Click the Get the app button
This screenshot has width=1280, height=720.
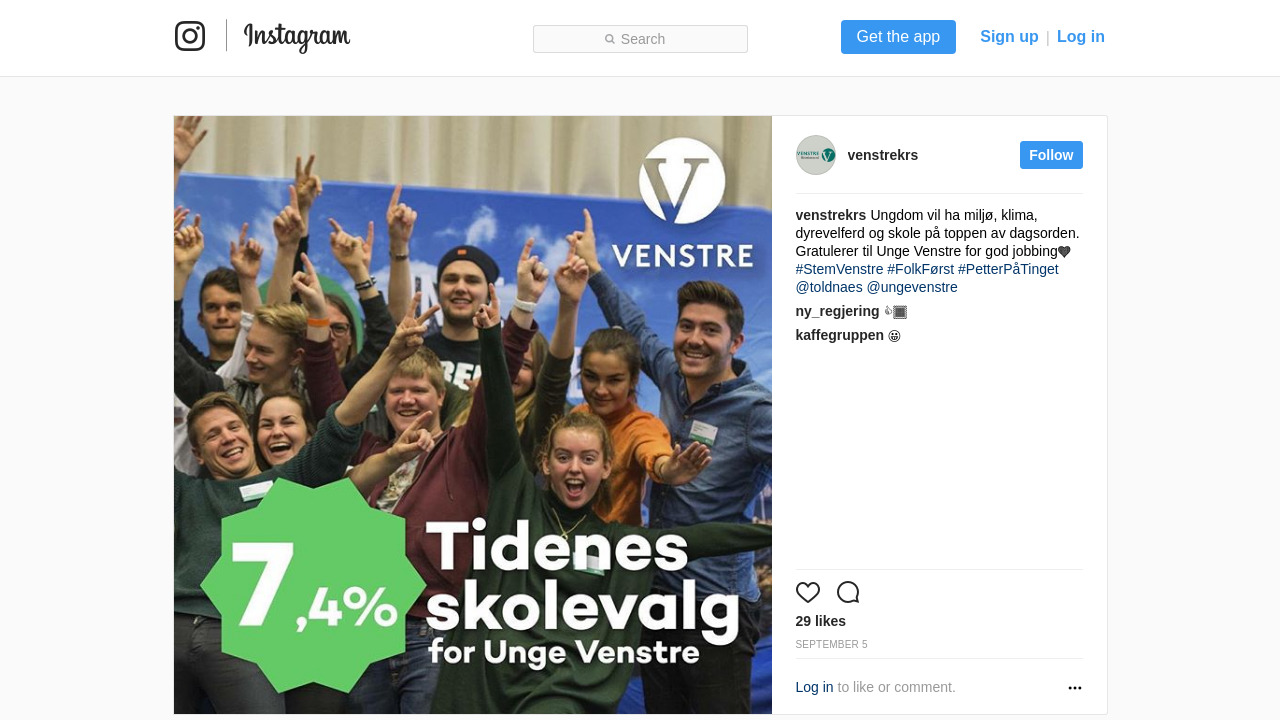click(x=898, y=37)
